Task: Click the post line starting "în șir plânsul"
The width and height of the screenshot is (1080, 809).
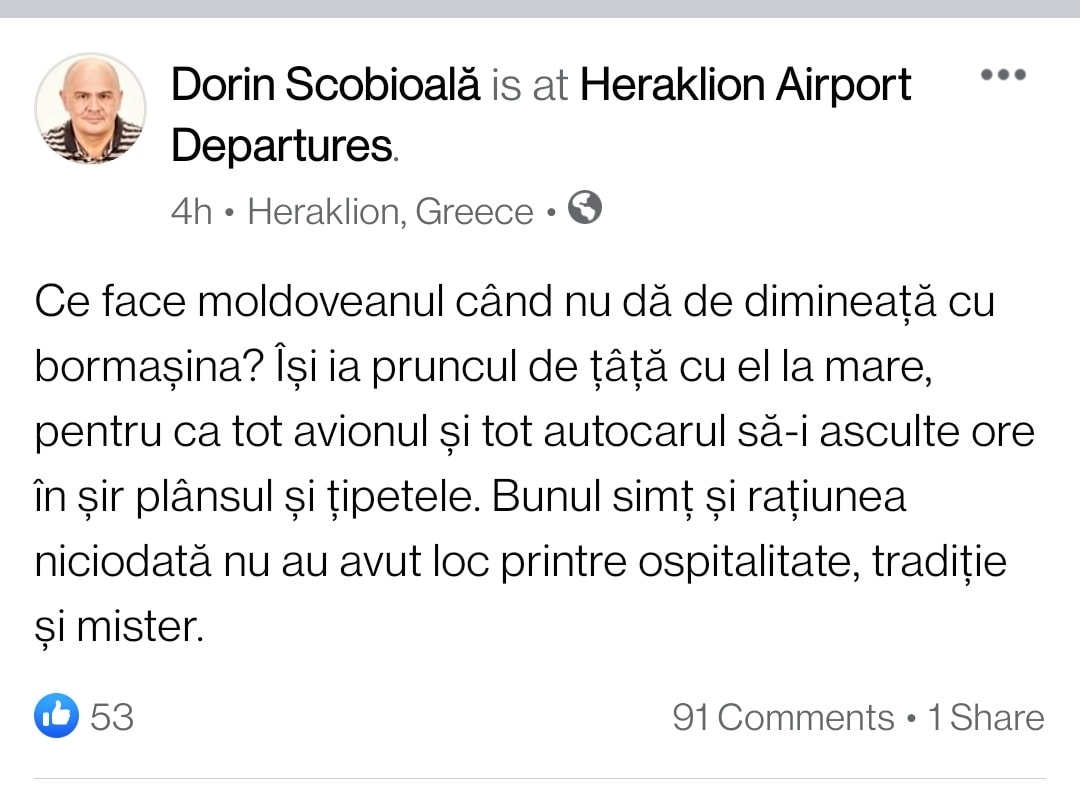Action: 470,497
